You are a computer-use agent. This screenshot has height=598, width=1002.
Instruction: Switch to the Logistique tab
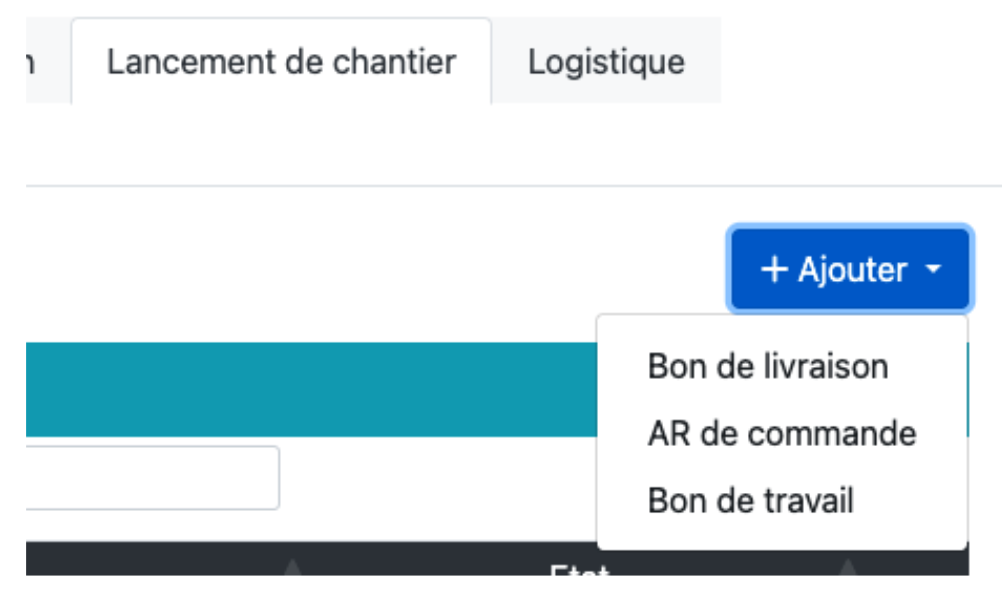tap(606, 62)
